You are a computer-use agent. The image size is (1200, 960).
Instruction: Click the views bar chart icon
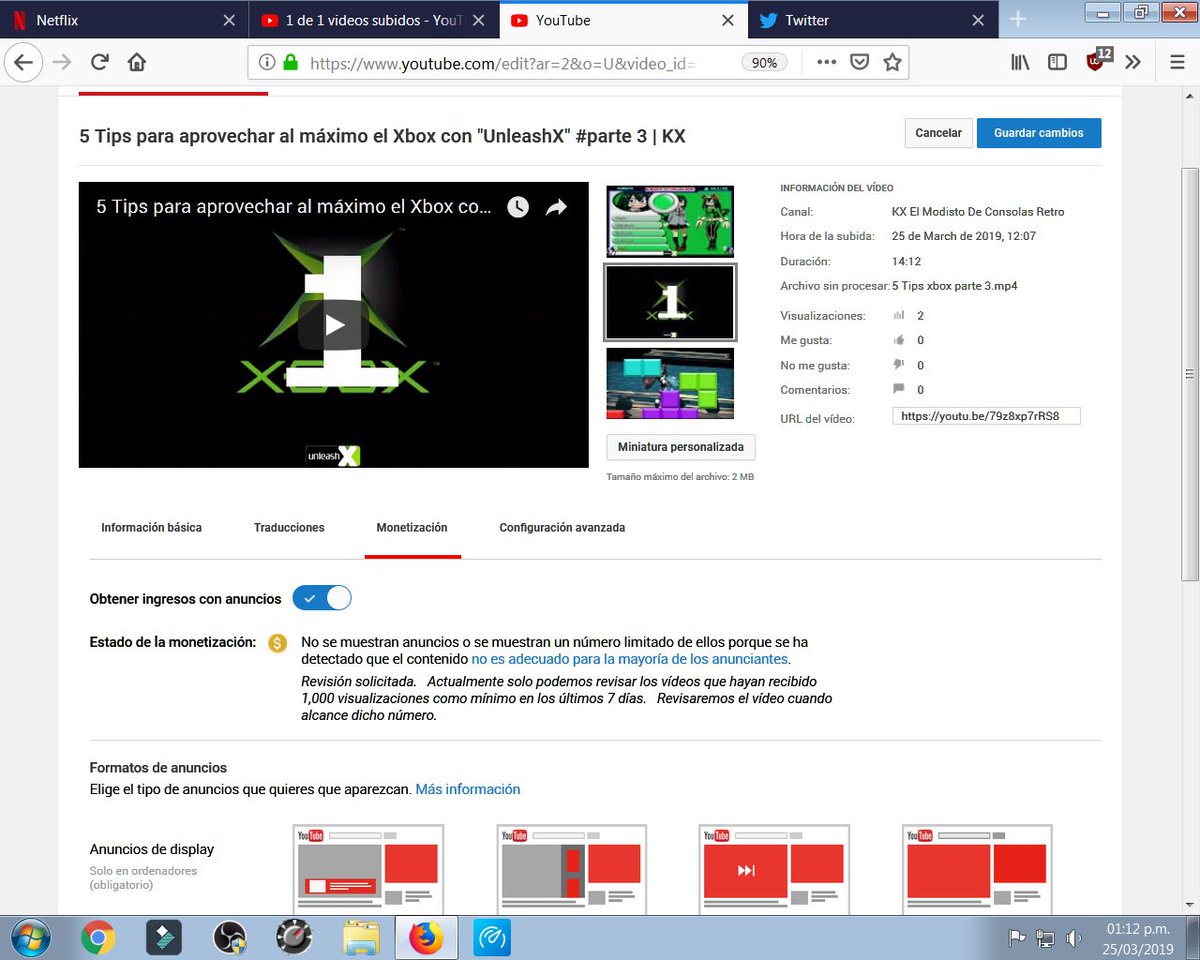pyautogui.click(x=898, y=315)
